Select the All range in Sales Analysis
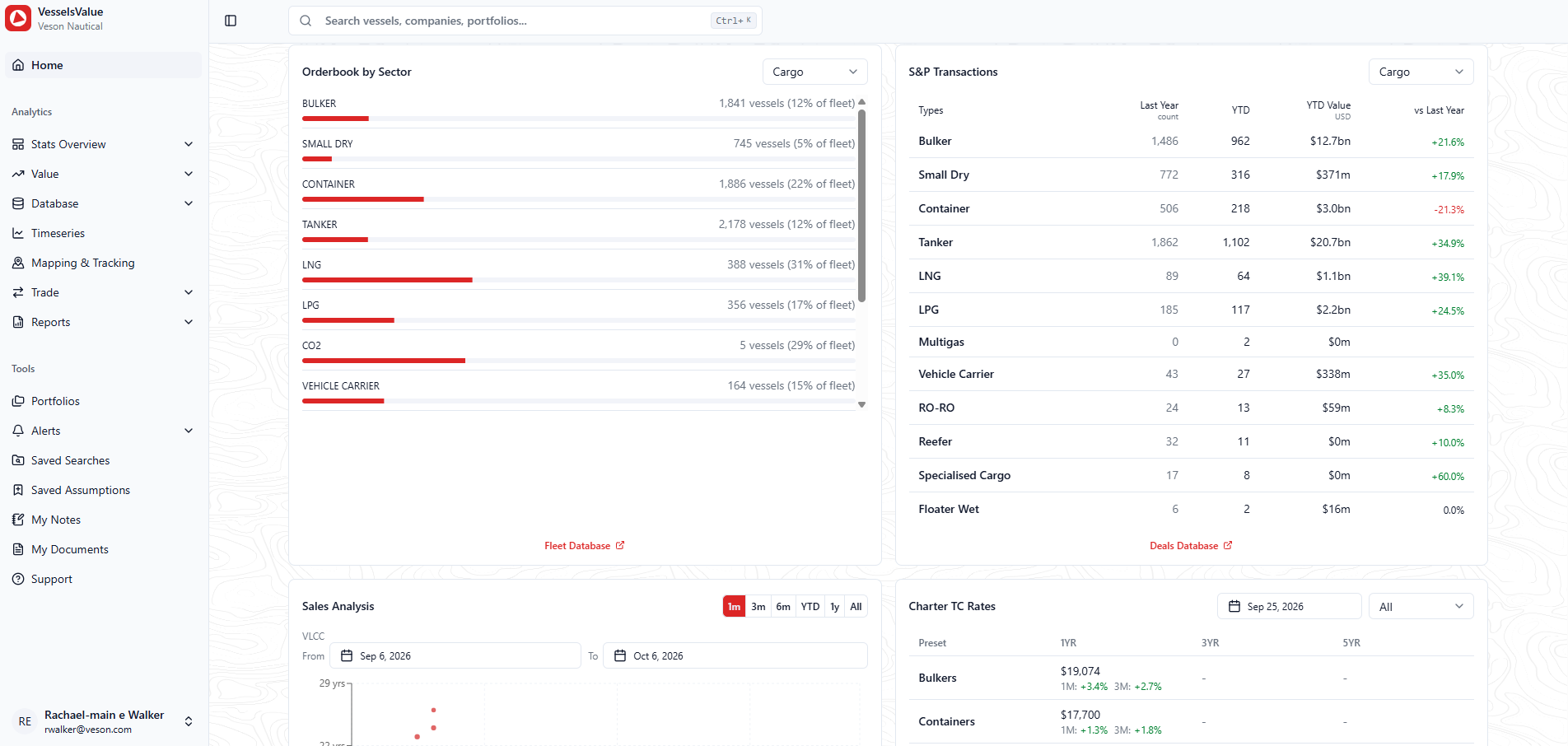 coord(856,606)
